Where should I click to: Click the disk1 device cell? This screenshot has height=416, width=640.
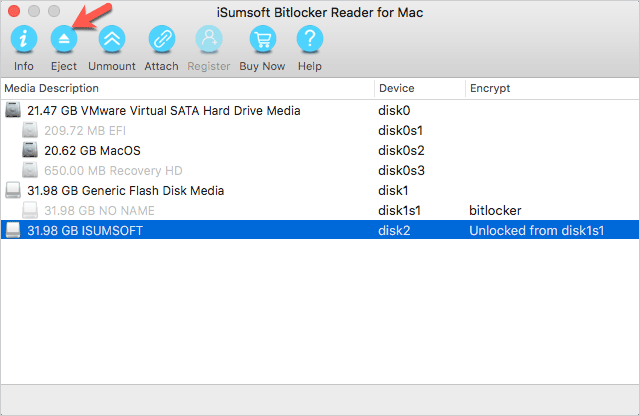tap(393, 191)
